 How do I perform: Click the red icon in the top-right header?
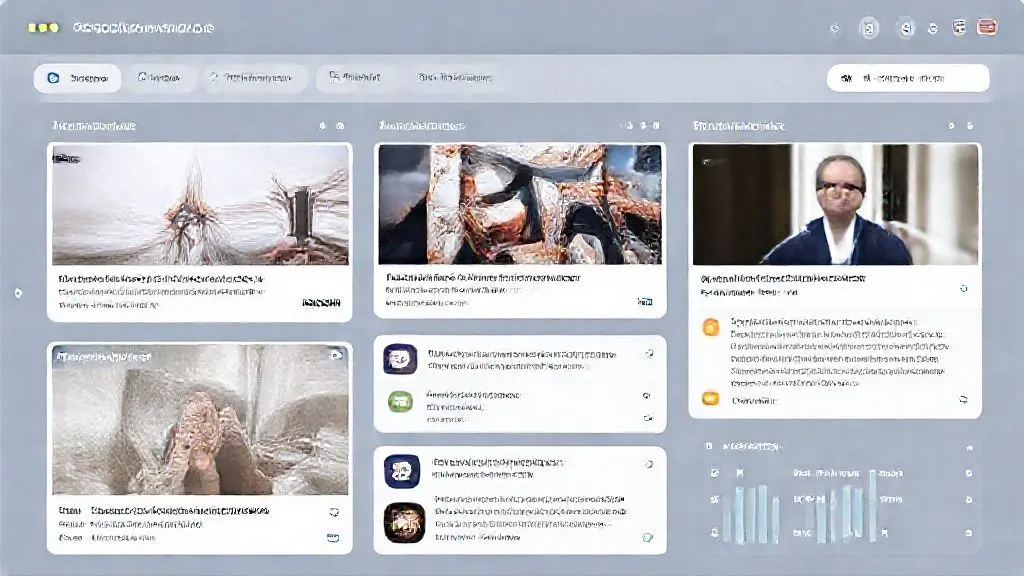(x=986, y=28)
